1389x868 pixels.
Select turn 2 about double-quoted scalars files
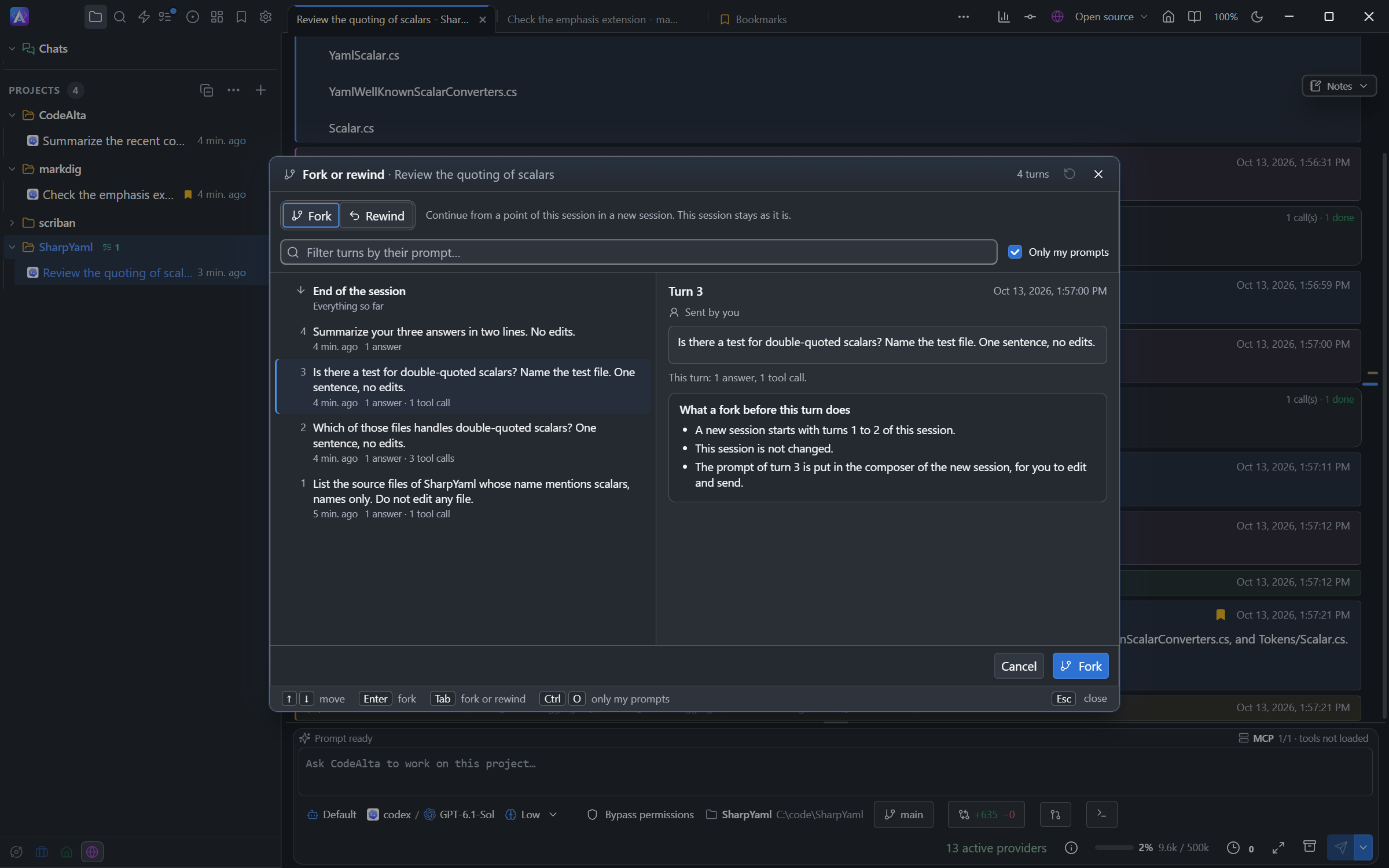click(x=463, y=443)
